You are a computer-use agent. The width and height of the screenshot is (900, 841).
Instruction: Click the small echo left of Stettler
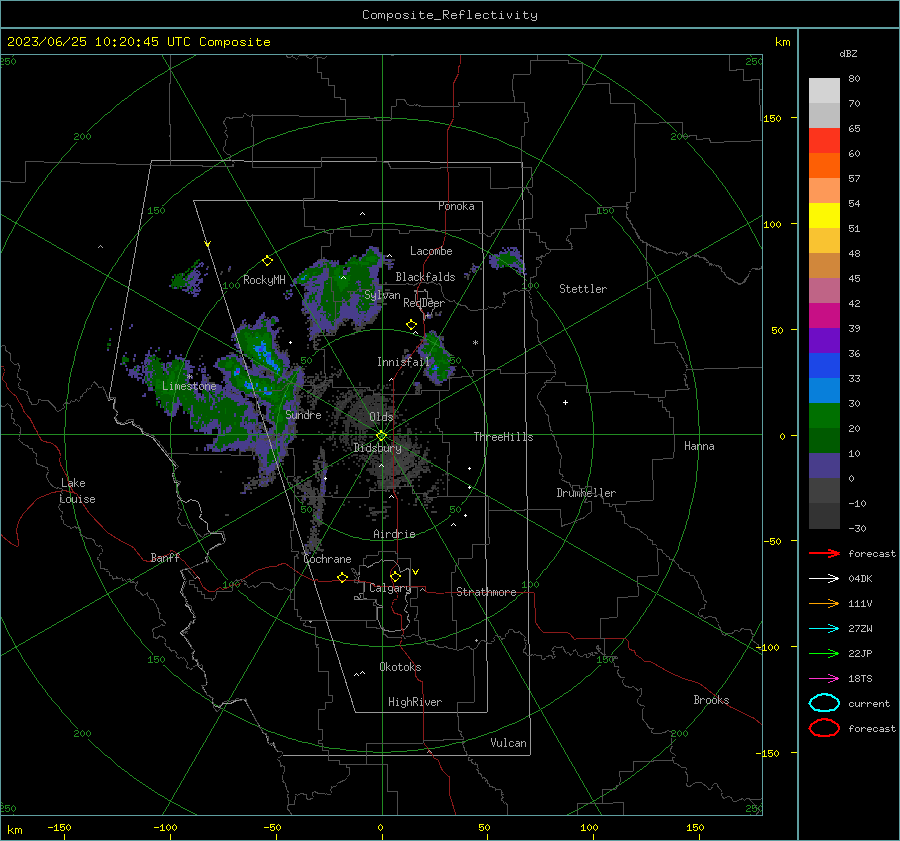click(x=507, y=259)
